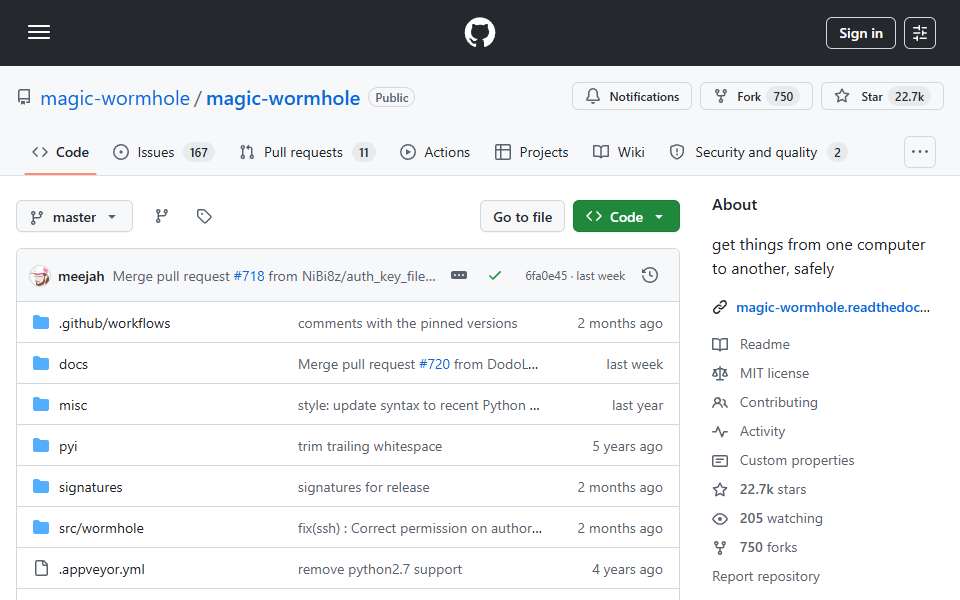Screen dimensions: 960x600
Task: Open the Readme link
Action: pos(765,344)
